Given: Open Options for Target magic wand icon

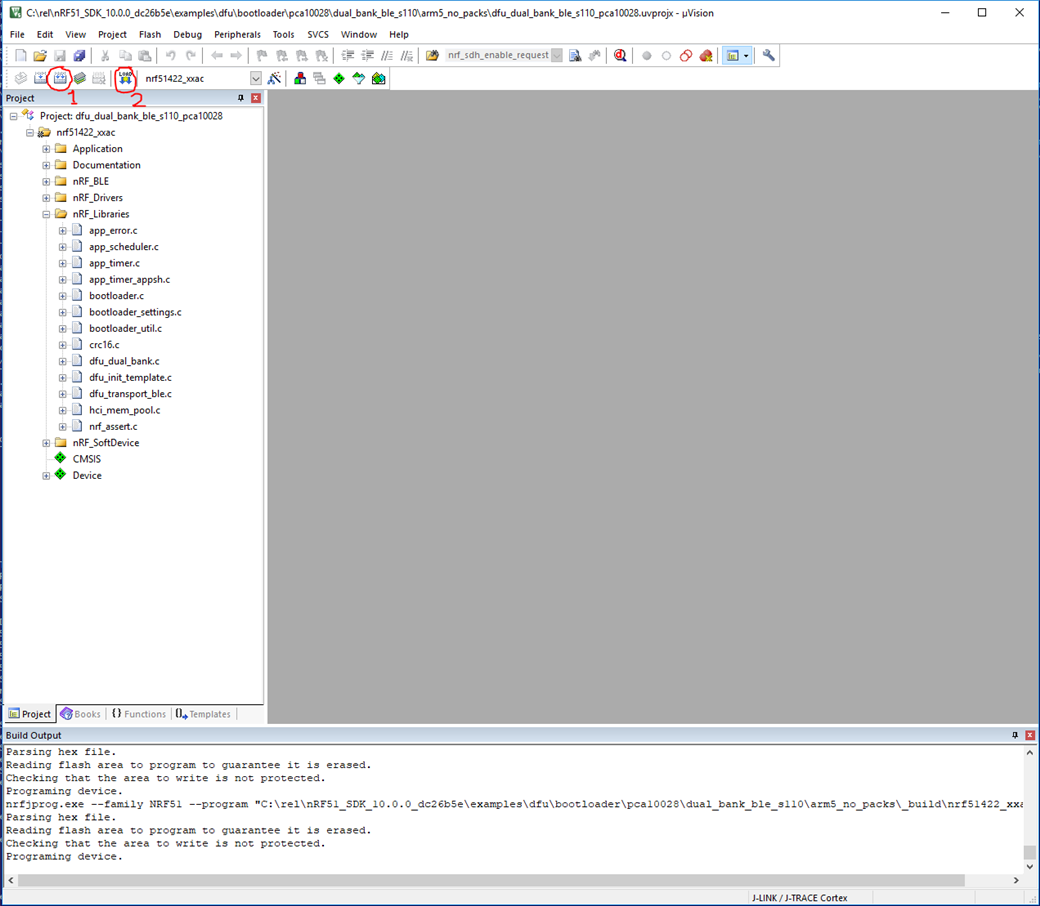Looking at the screenshot, I should [x=274, y=78].
